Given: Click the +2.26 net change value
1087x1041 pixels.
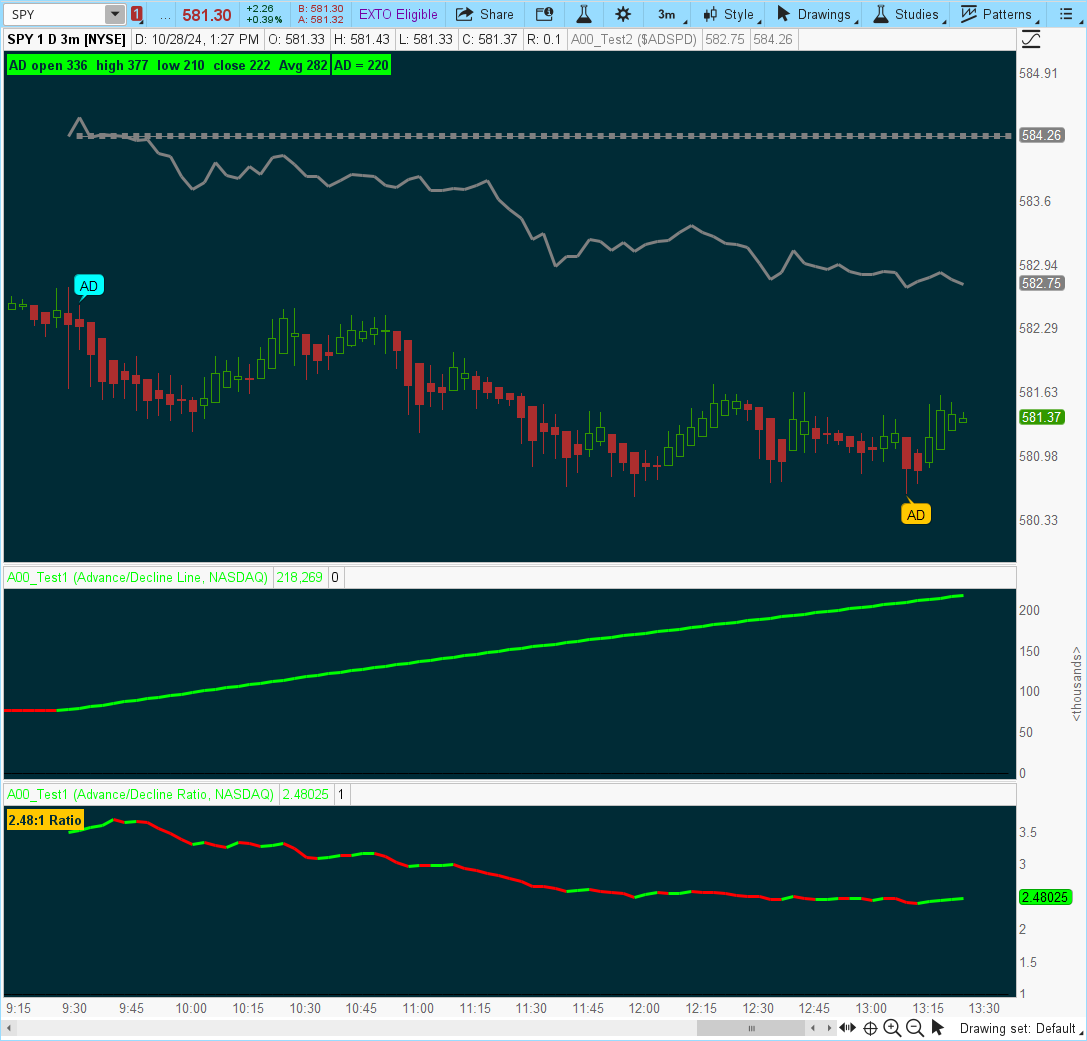Looking at the screenshot, I should pyautogui.click(x=260, y=8).
